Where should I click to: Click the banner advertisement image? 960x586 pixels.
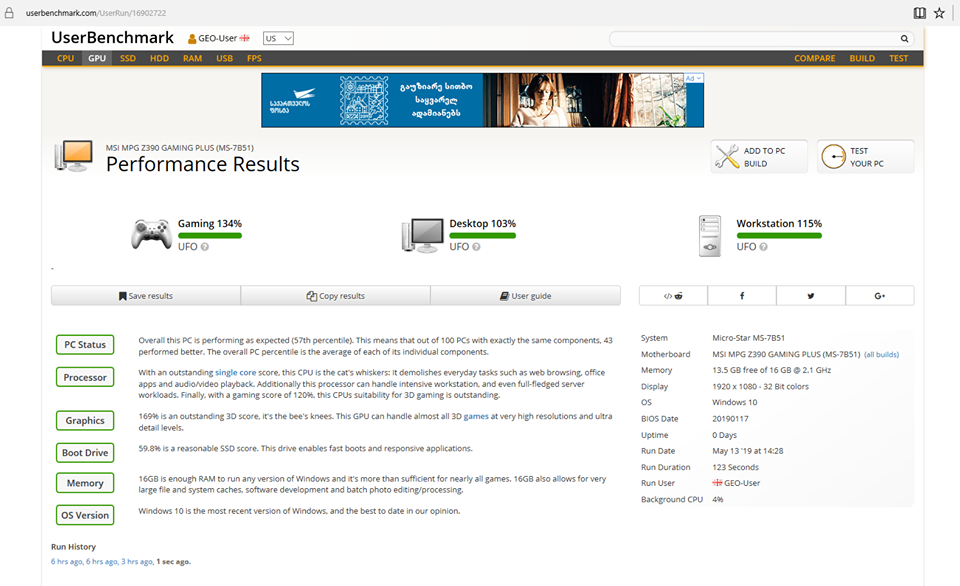tap(482, 100)
